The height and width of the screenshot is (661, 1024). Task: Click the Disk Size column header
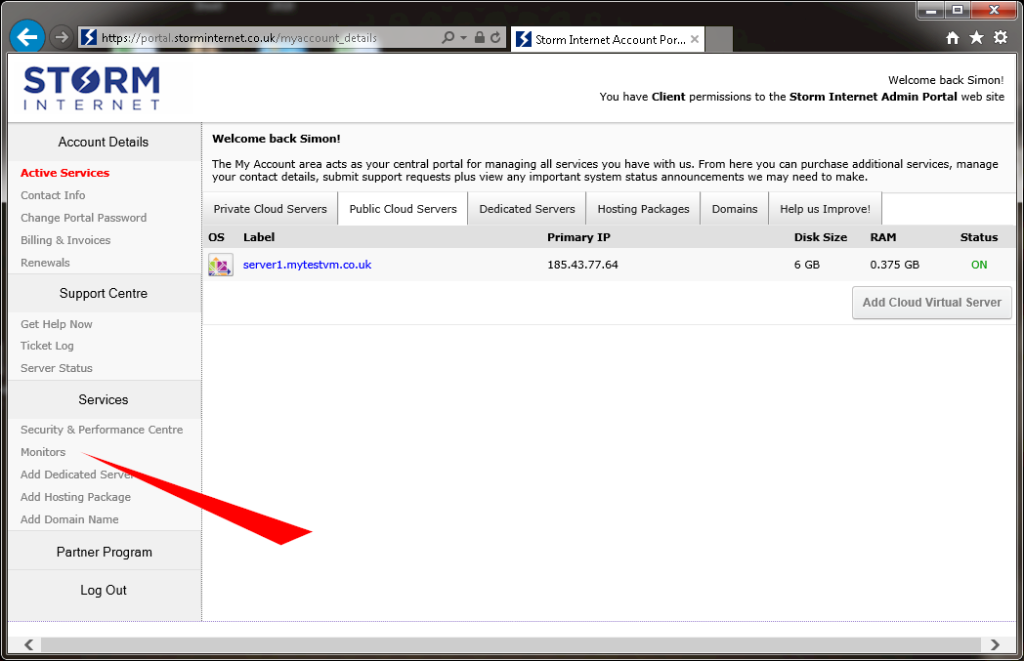(820, 237)
